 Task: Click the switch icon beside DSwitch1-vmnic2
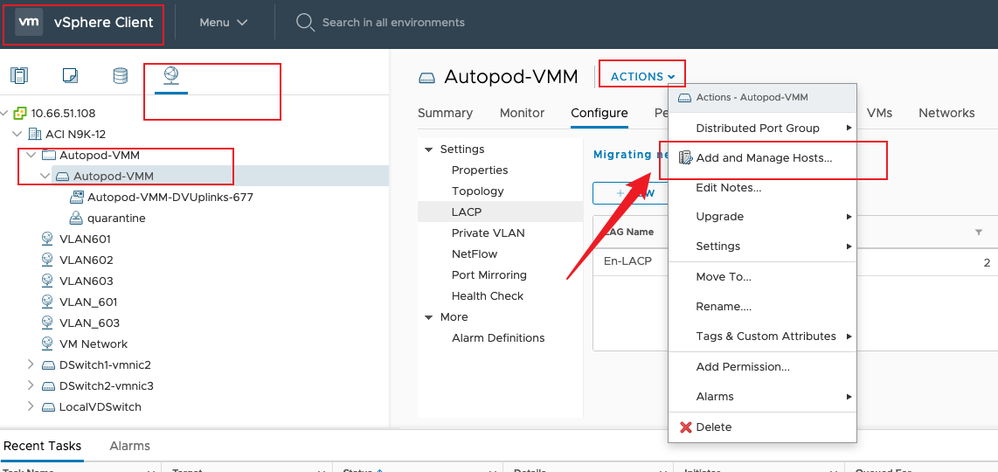click(x=48, y=366)
